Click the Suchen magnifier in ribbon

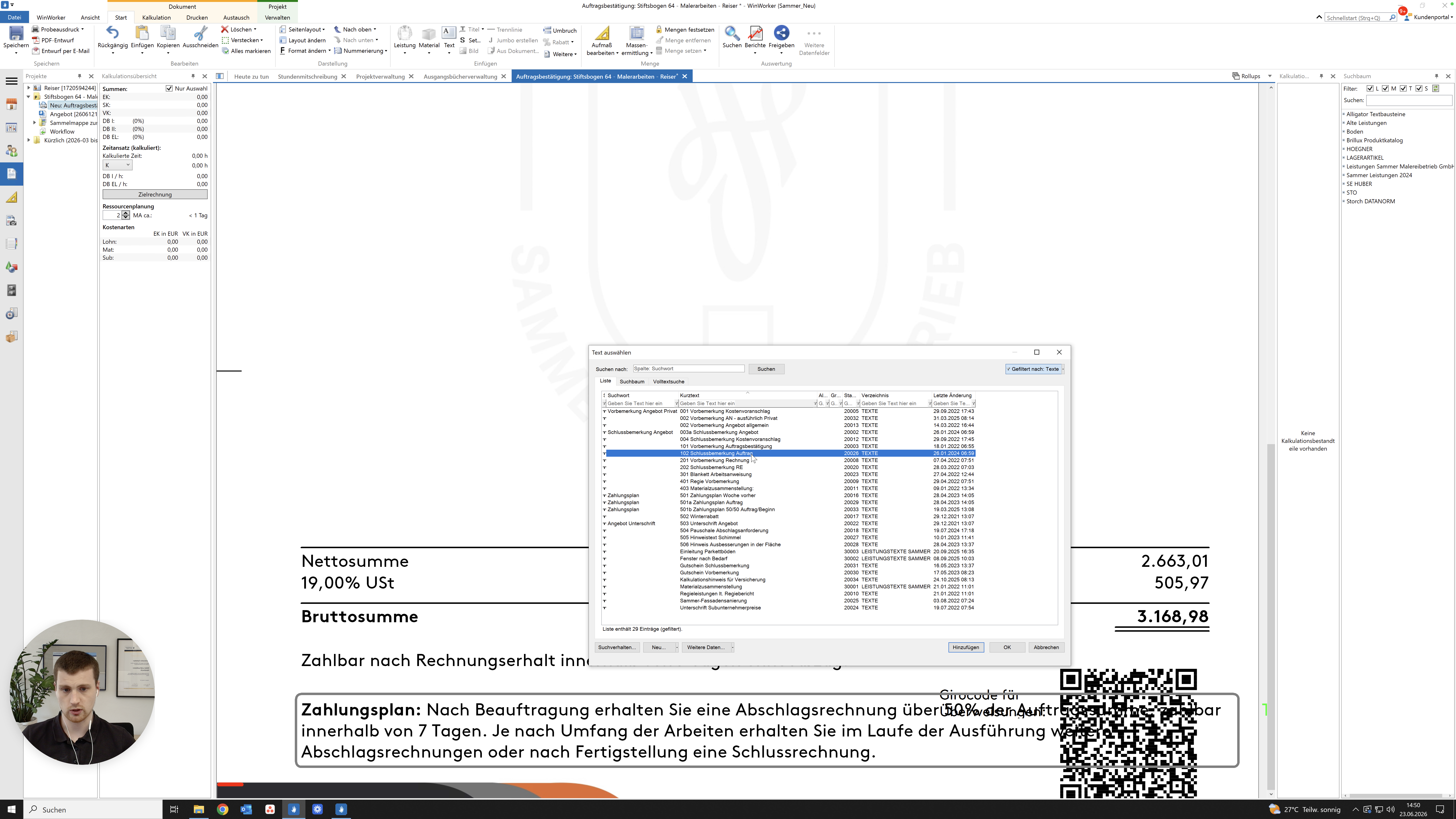tap(732, 33)
